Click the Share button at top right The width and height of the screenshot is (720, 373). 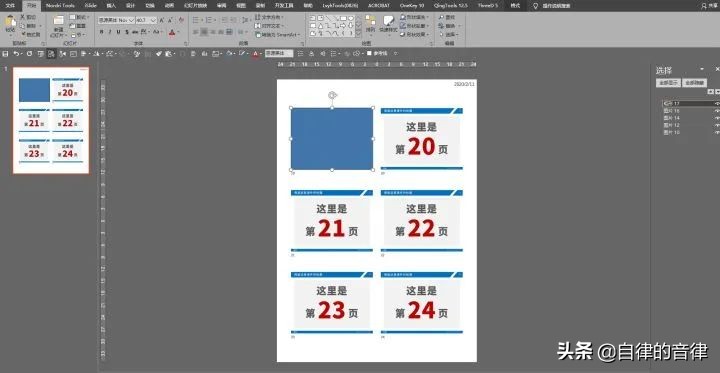click(x=710, y=6)
